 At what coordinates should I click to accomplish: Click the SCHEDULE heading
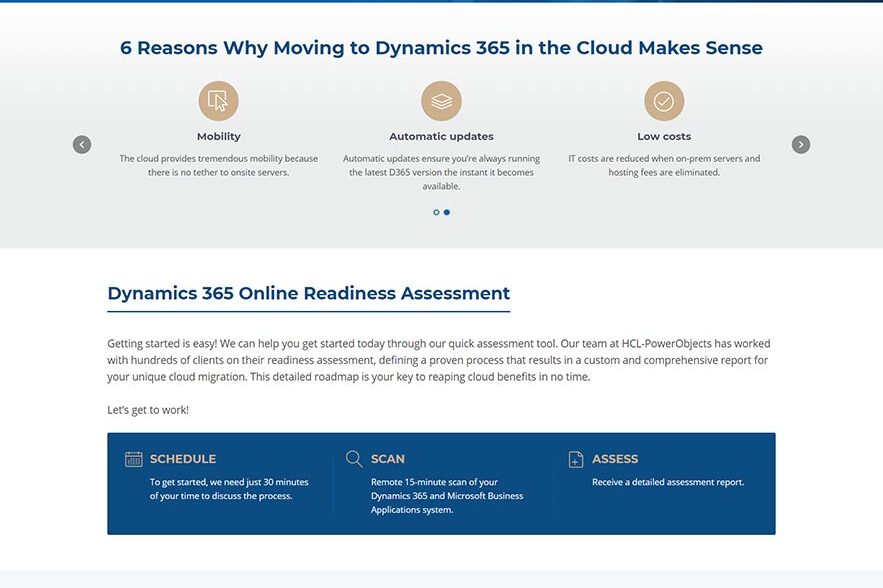pos(183,459)
